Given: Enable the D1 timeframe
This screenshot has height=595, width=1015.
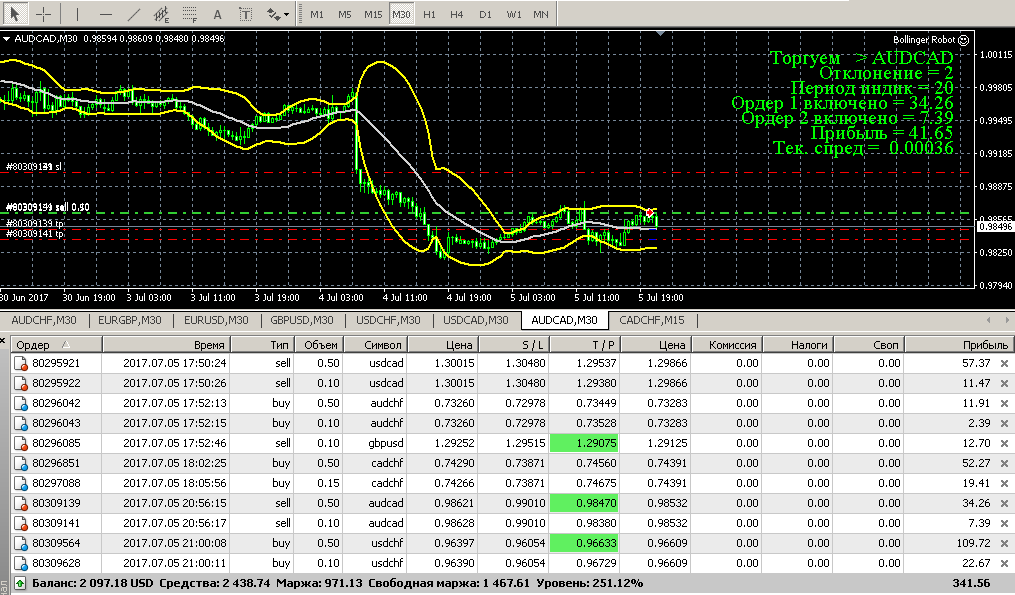Looking at the screenshot, I should 485,15.
